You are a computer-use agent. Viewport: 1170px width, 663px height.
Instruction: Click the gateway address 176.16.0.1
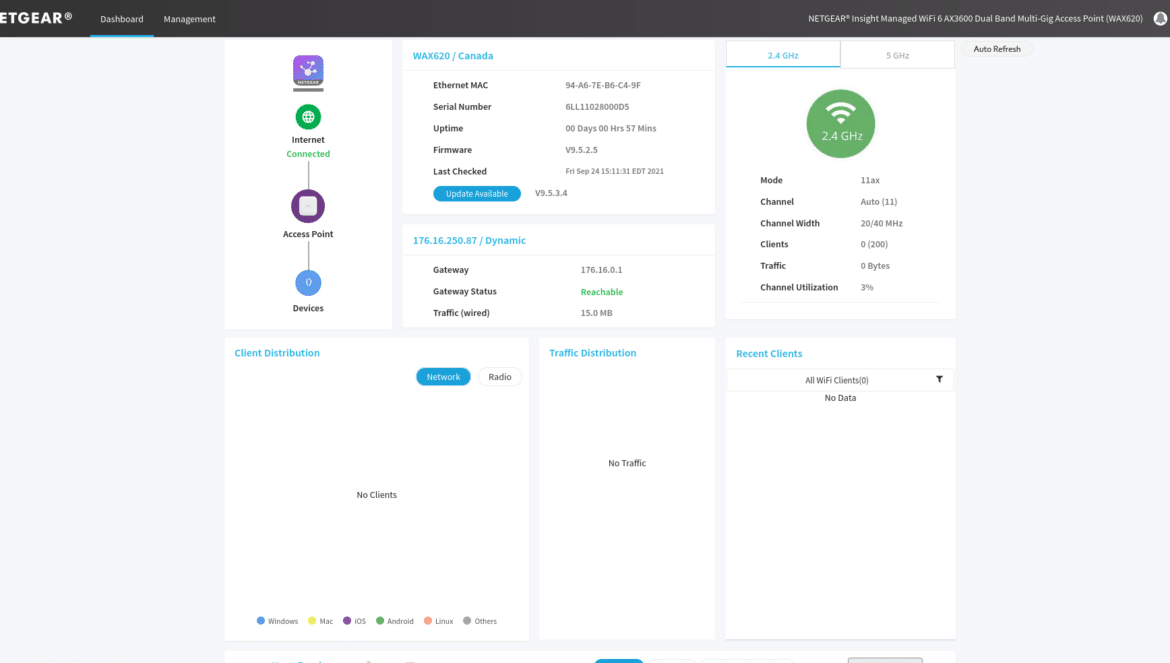(x=601, y=270)
